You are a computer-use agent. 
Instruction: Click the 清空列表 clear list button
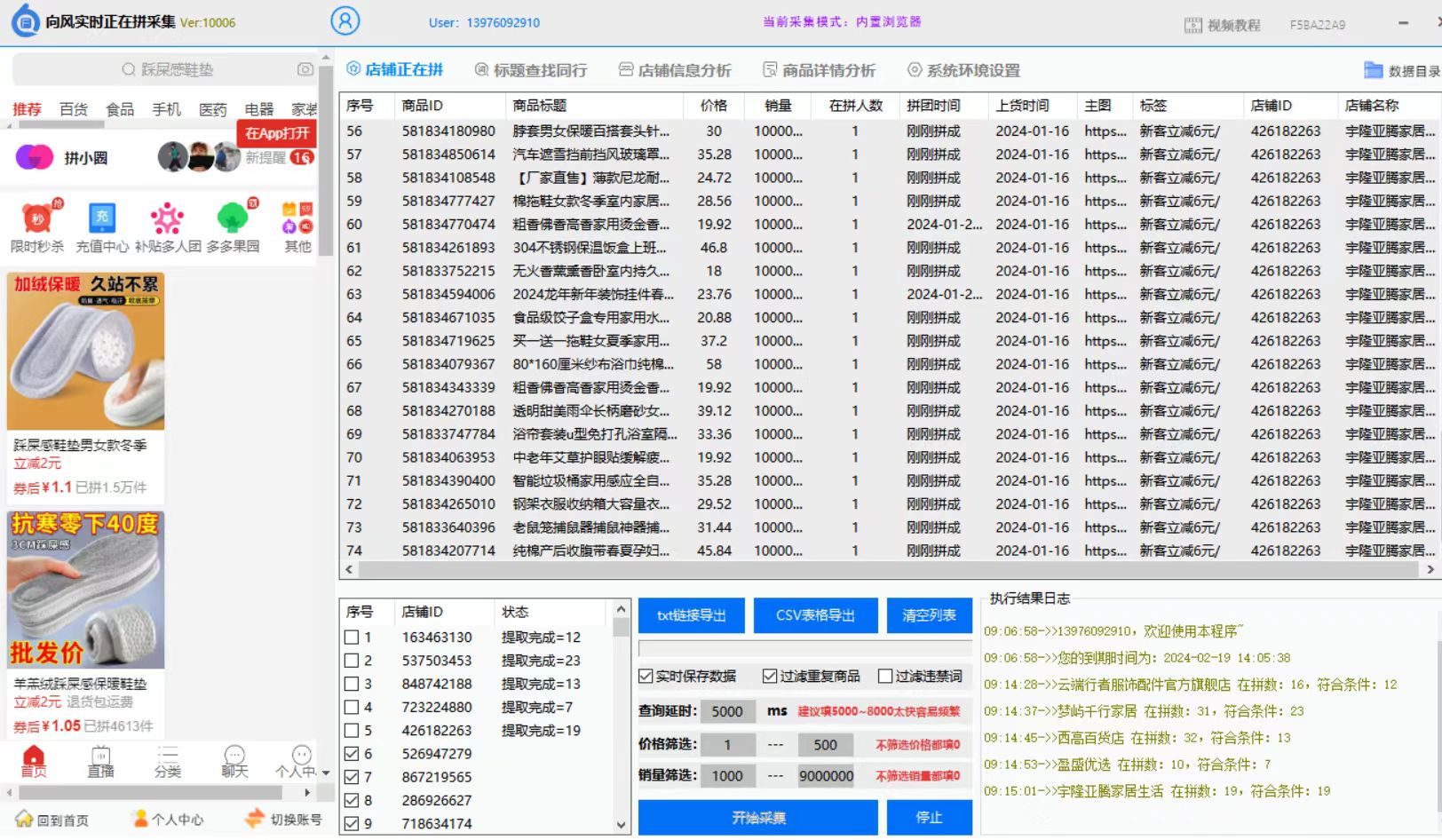929,615
